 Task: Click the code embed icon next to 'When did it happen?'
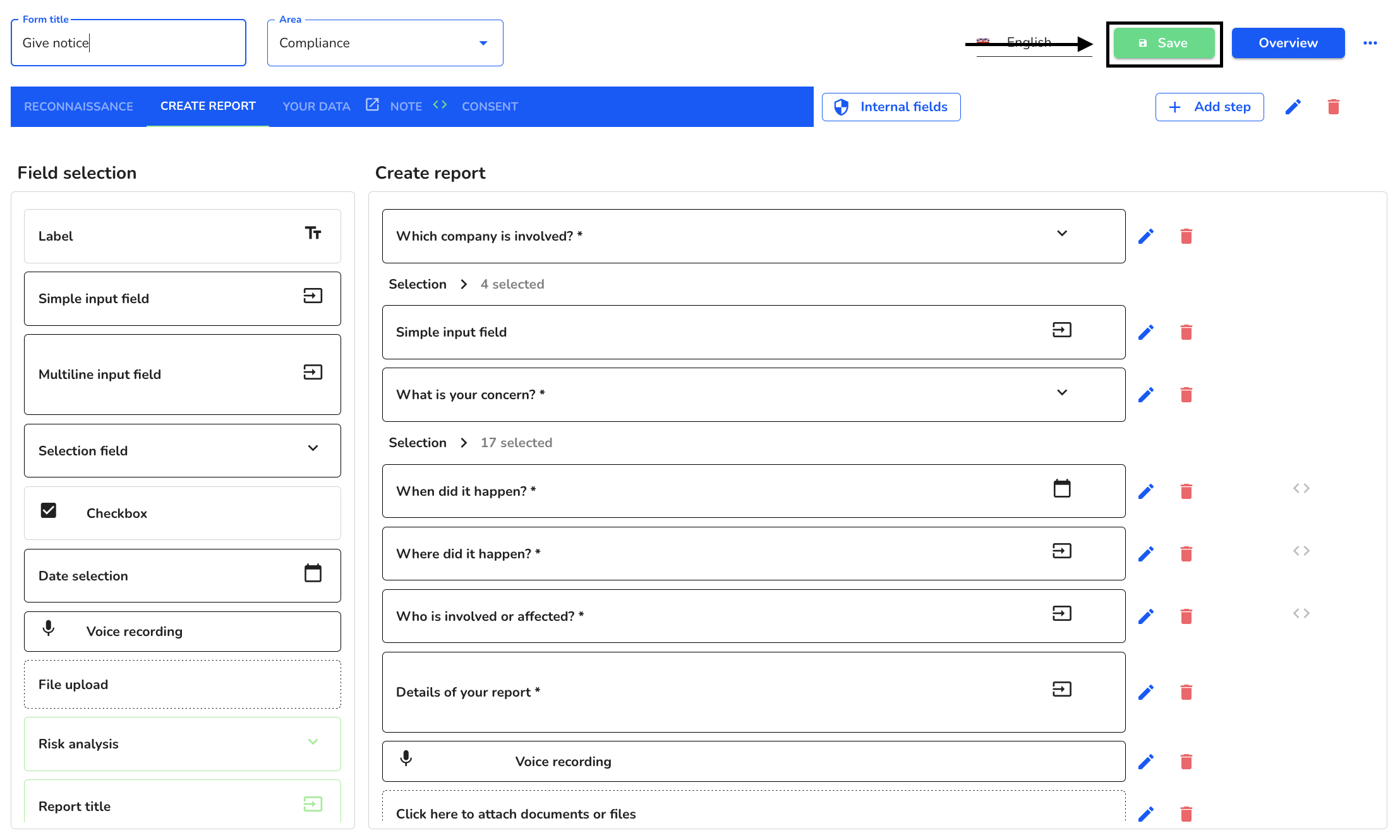coord(1301,488)
